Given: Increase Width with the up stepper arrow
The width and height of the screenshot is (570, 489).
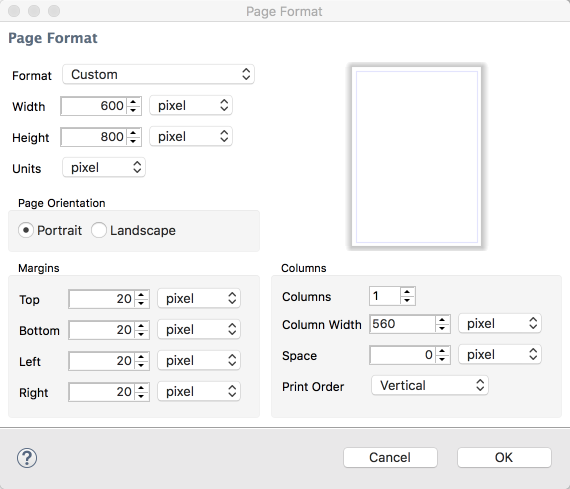Looking at the screenshot, I should coord(133,102).
